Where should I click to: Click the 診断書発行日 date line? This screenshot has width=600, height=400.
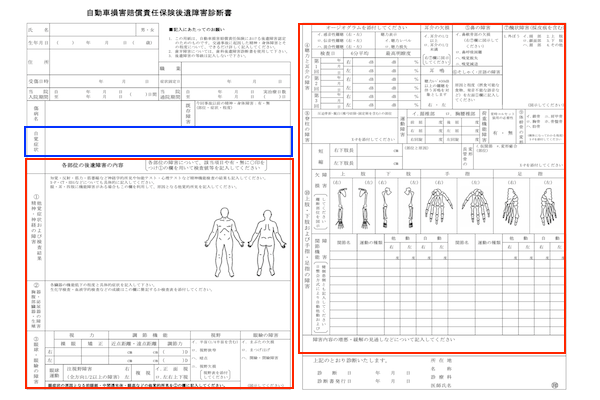[x=364, y=381]
